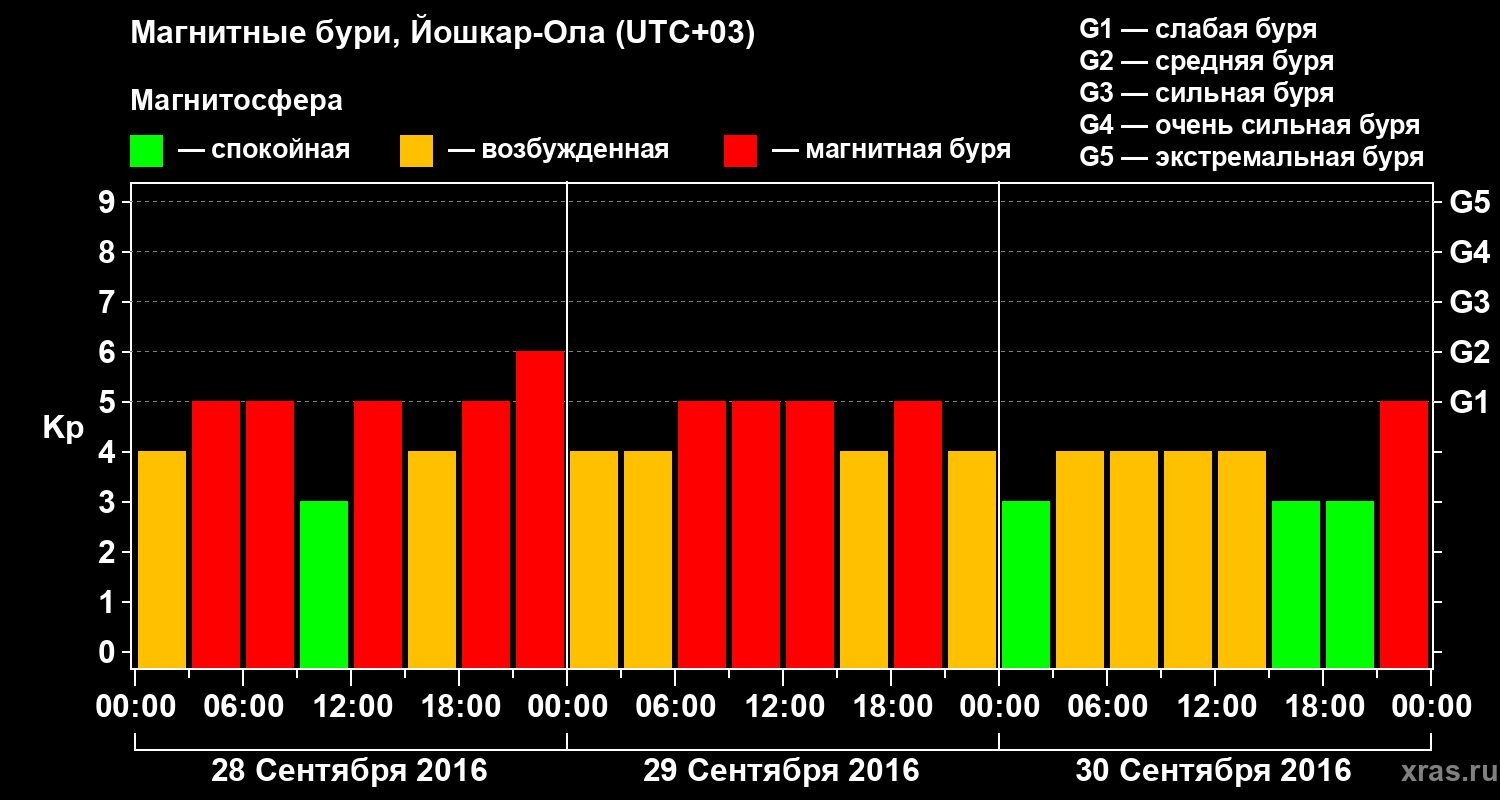Click the only green bar on 28 September
The height and width of the screenshot is (800, 1500).
coord(324,584)
